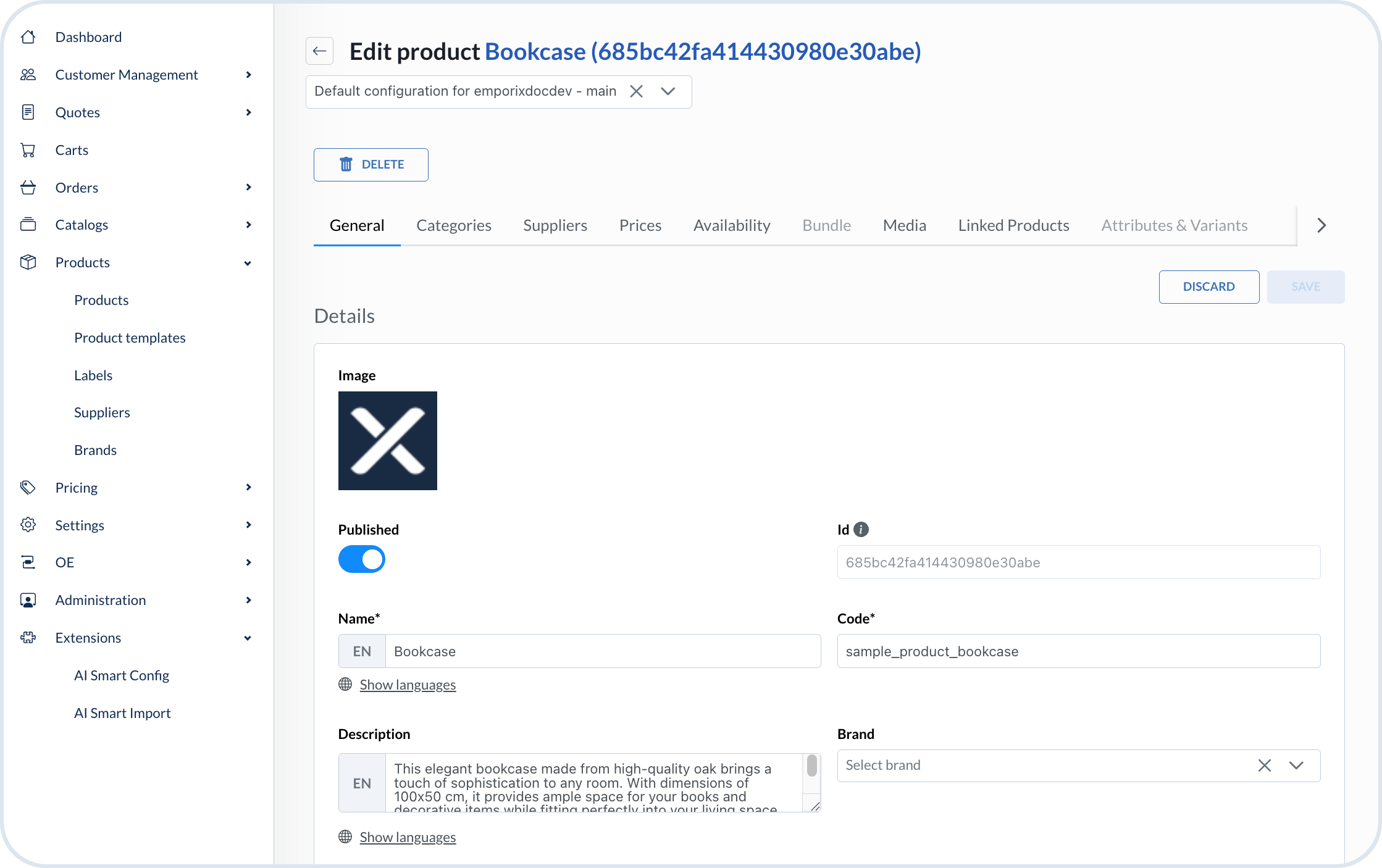Click the Catalogs box icon
This screenshot has width=1382, height=868.
click(28, 224)
